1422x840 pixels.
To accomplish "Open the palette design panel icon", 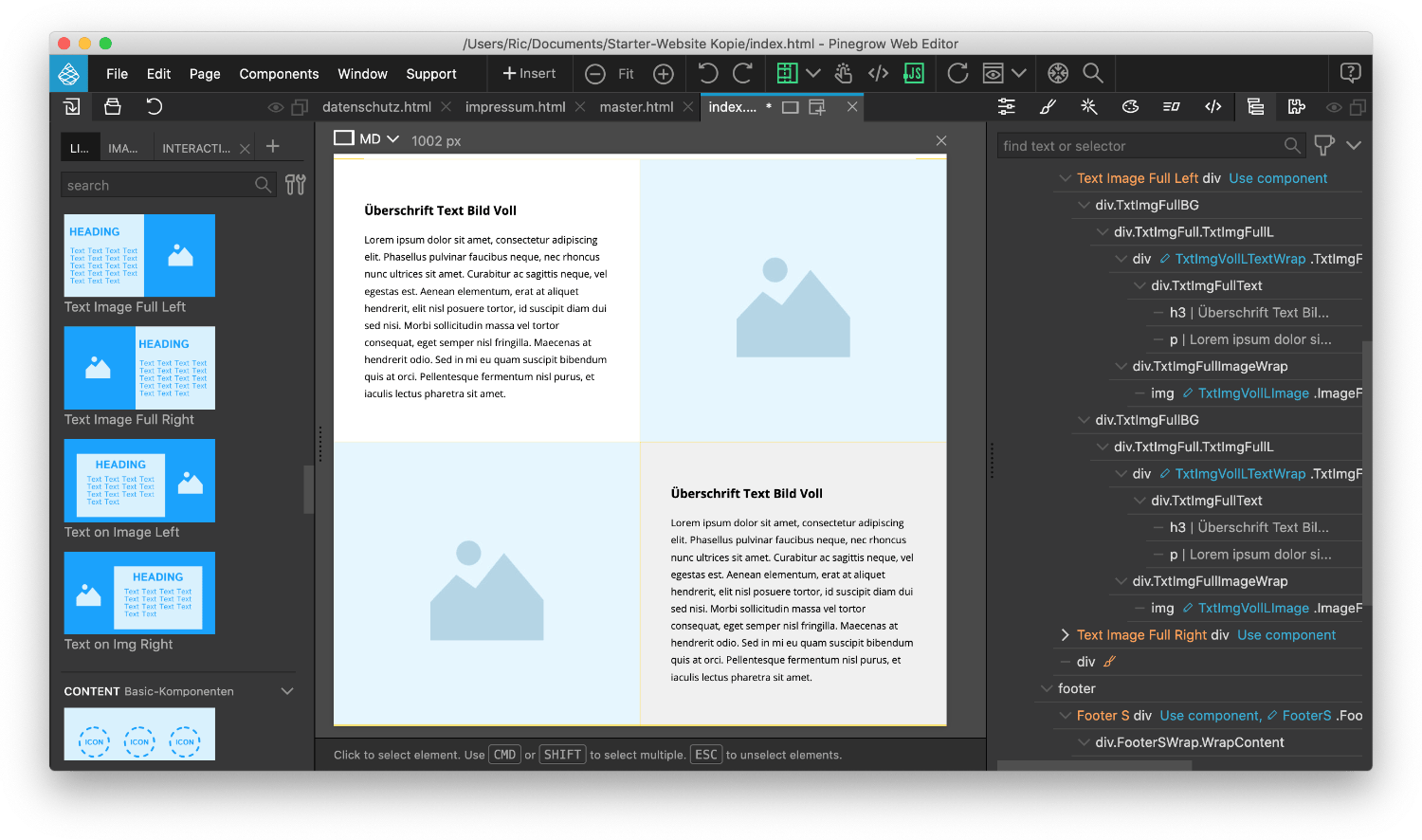I will point(1130,107).
